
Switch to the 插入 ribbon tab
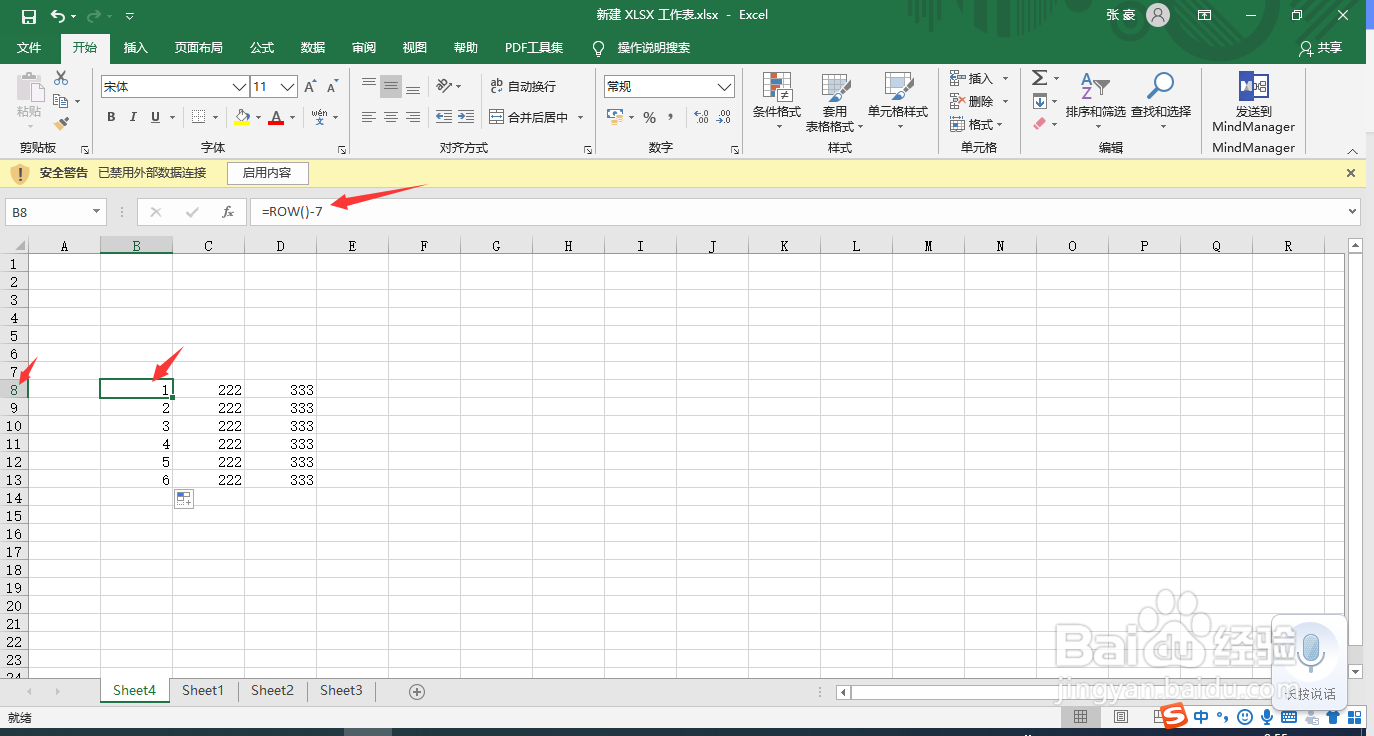click(x=135, y=48)
